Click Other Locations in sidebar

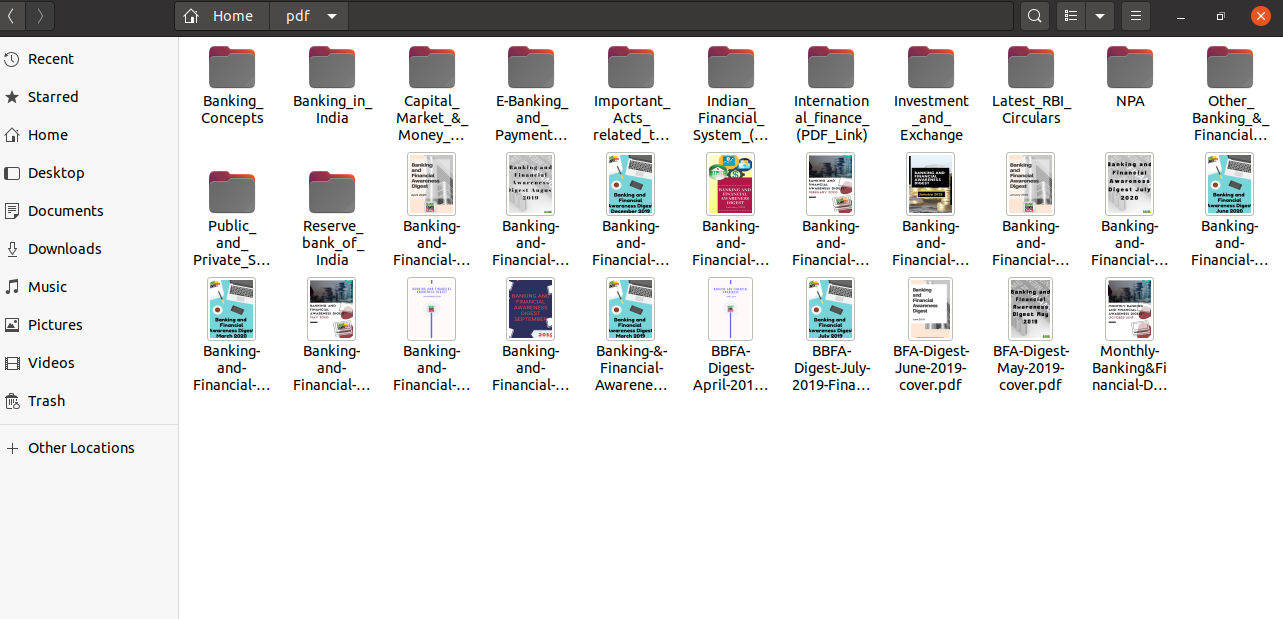82,447
